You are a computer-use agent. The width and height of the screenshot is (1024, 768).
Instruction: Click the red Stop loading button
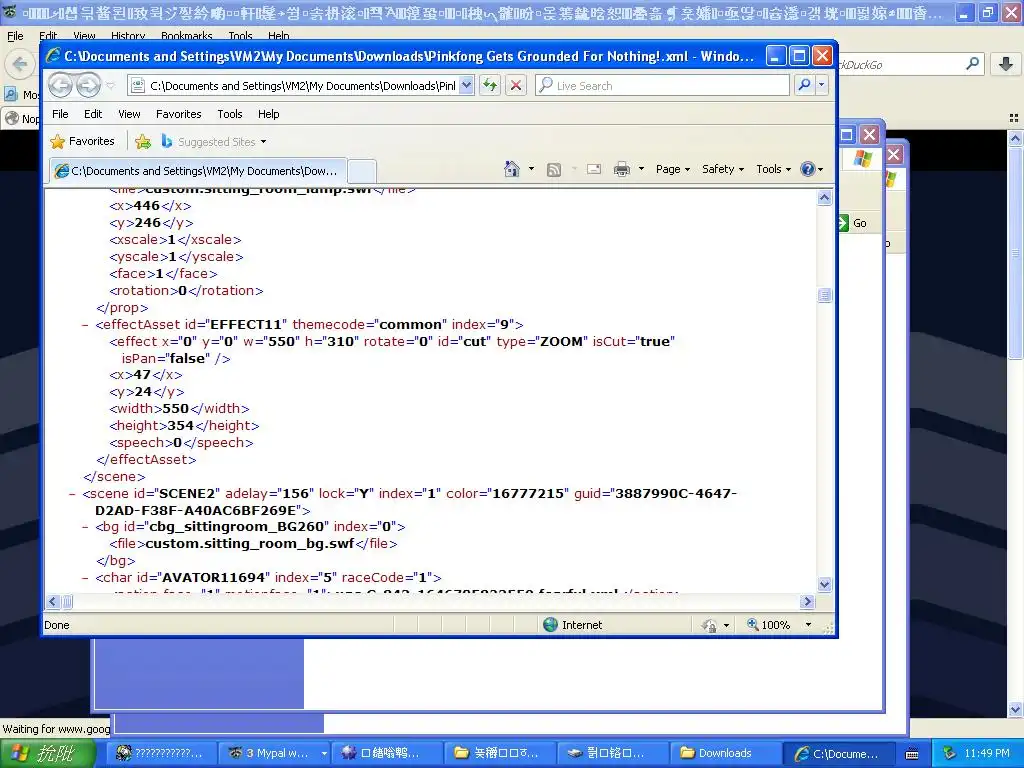(516, 85)
